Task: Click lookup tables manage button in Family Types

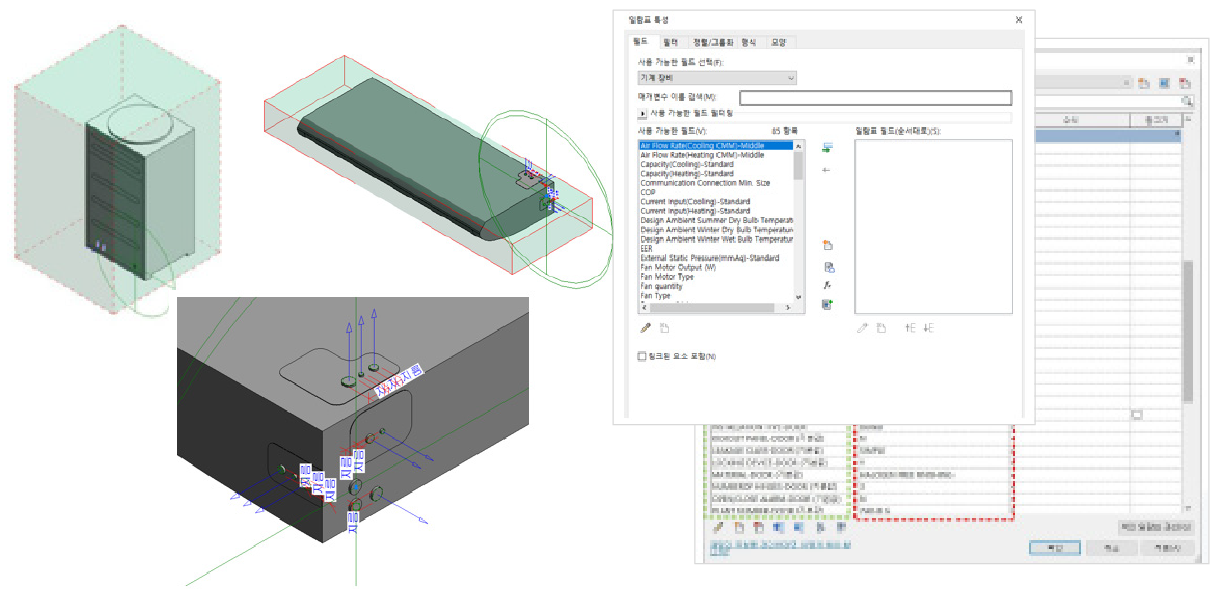Action: point(1155,527)
